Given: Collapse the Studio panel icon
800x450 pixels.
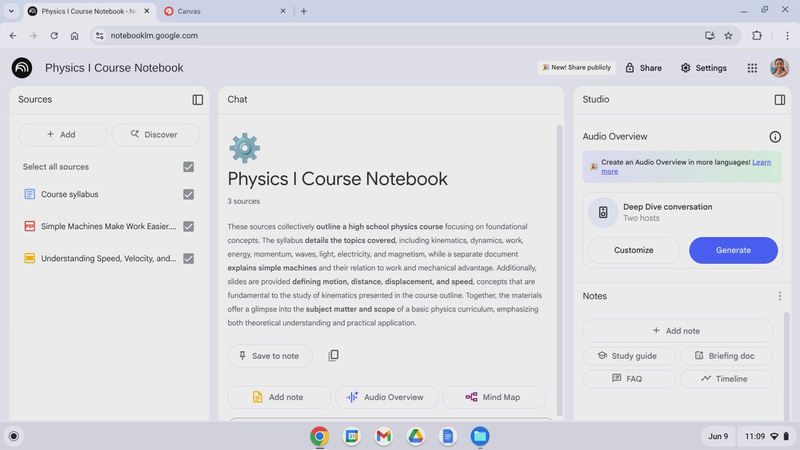Looking at the screenshot, I should pos(780,99).
